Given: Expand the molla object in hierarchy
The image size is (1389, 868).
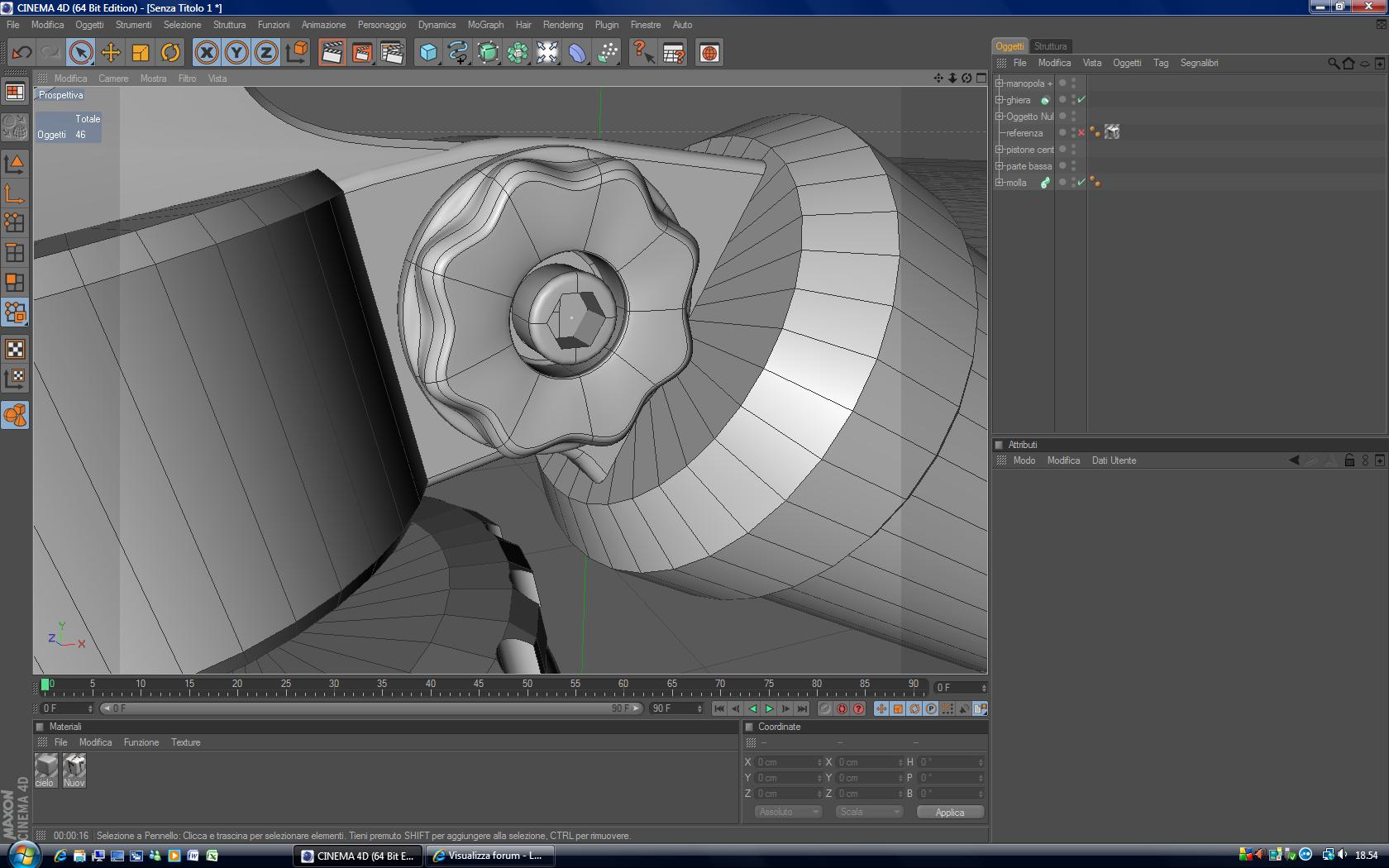Looking at the screenshot, I should click(999, 183).
